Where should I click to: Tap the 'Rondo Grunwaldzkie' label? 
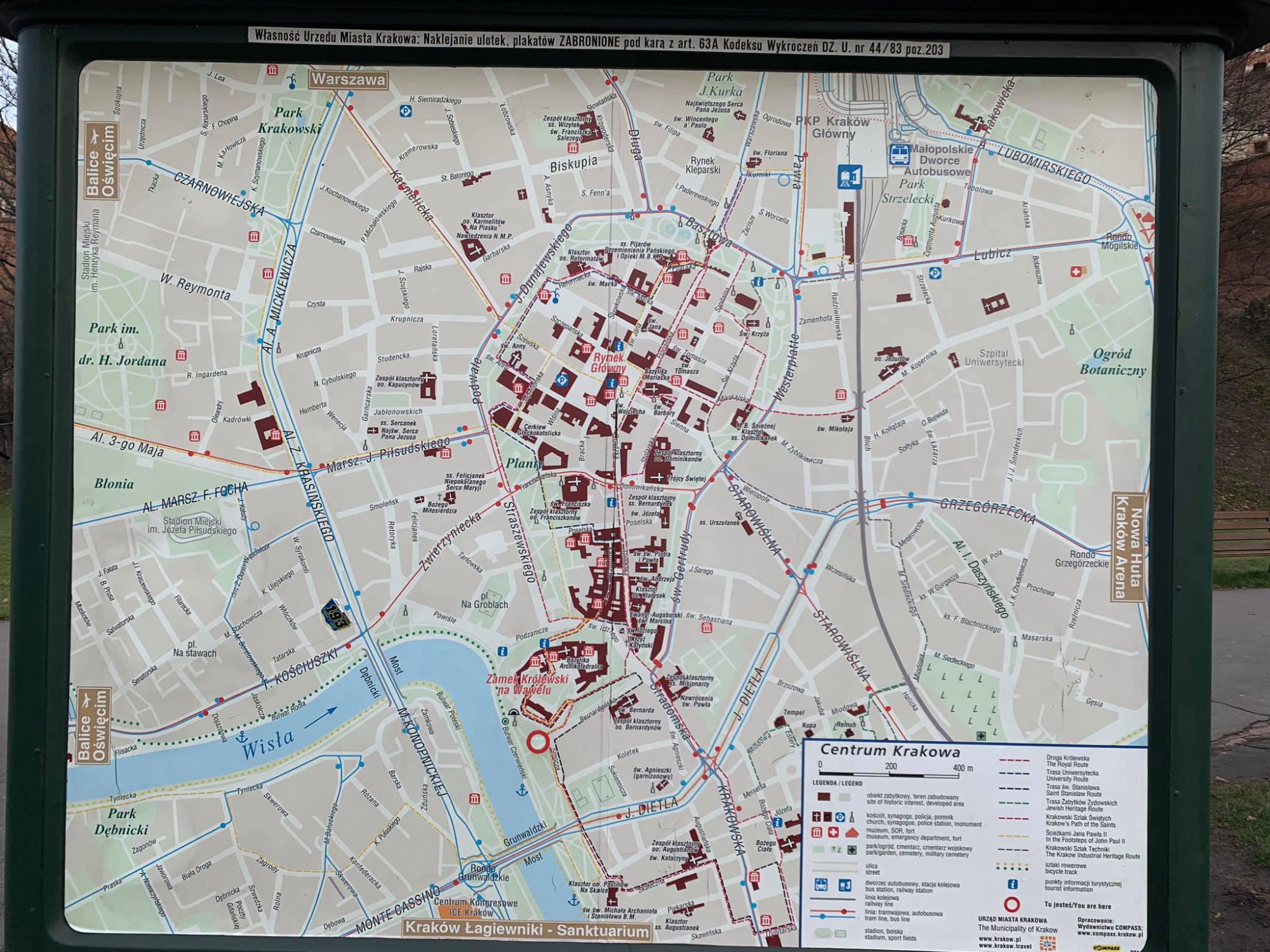483,873
